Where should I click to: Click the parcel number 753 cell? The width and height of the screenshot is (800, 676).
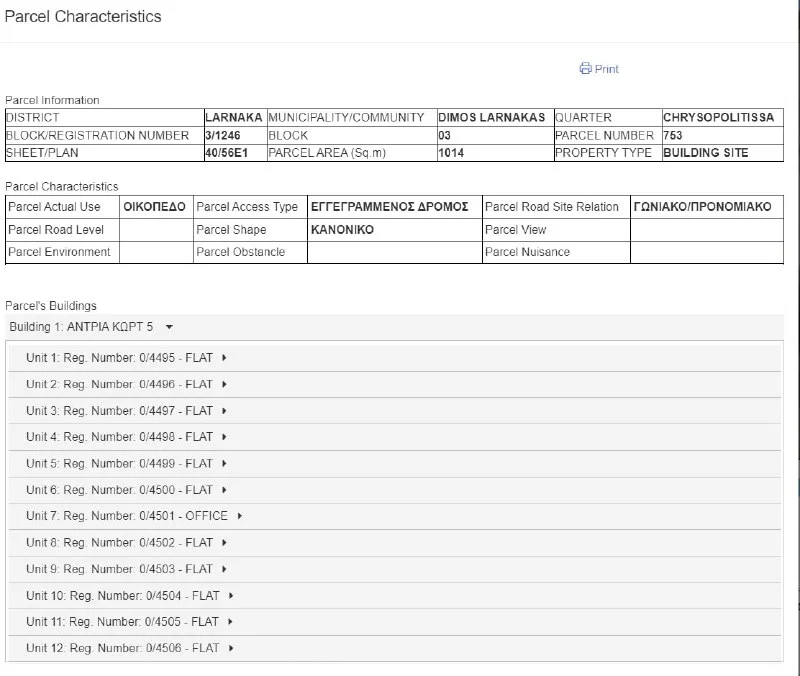(672, 135)
